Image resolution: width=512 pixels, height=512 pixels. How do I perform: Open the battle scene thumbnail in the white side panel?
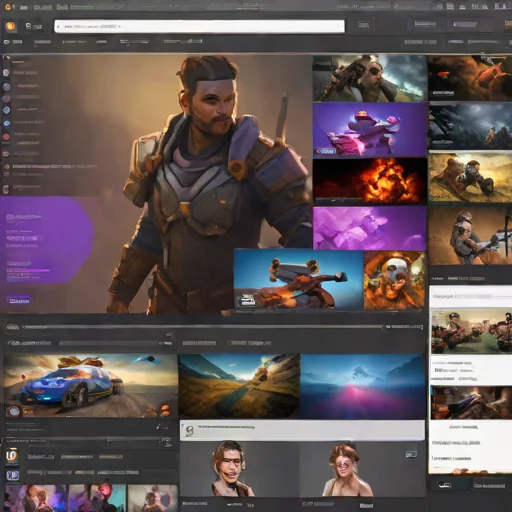click(471, 332)
